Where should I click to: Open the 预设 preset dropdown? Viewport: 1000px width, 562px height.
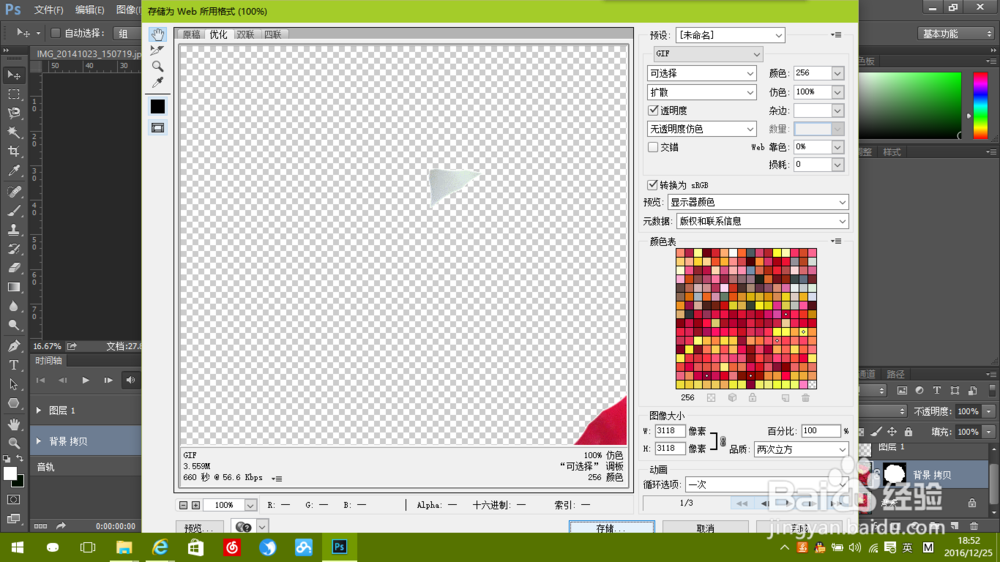click(x=730, y=35)
